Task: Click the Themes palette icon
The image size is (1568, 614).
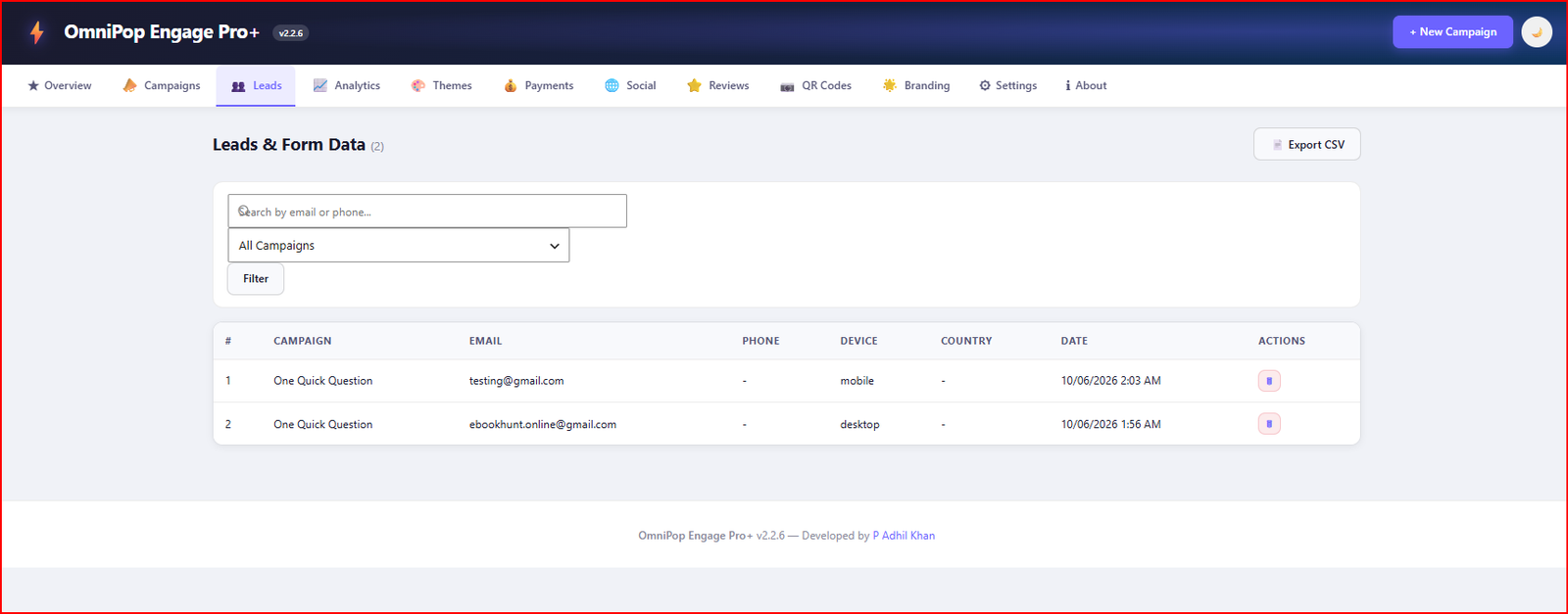Action: [x=418, y=86]
